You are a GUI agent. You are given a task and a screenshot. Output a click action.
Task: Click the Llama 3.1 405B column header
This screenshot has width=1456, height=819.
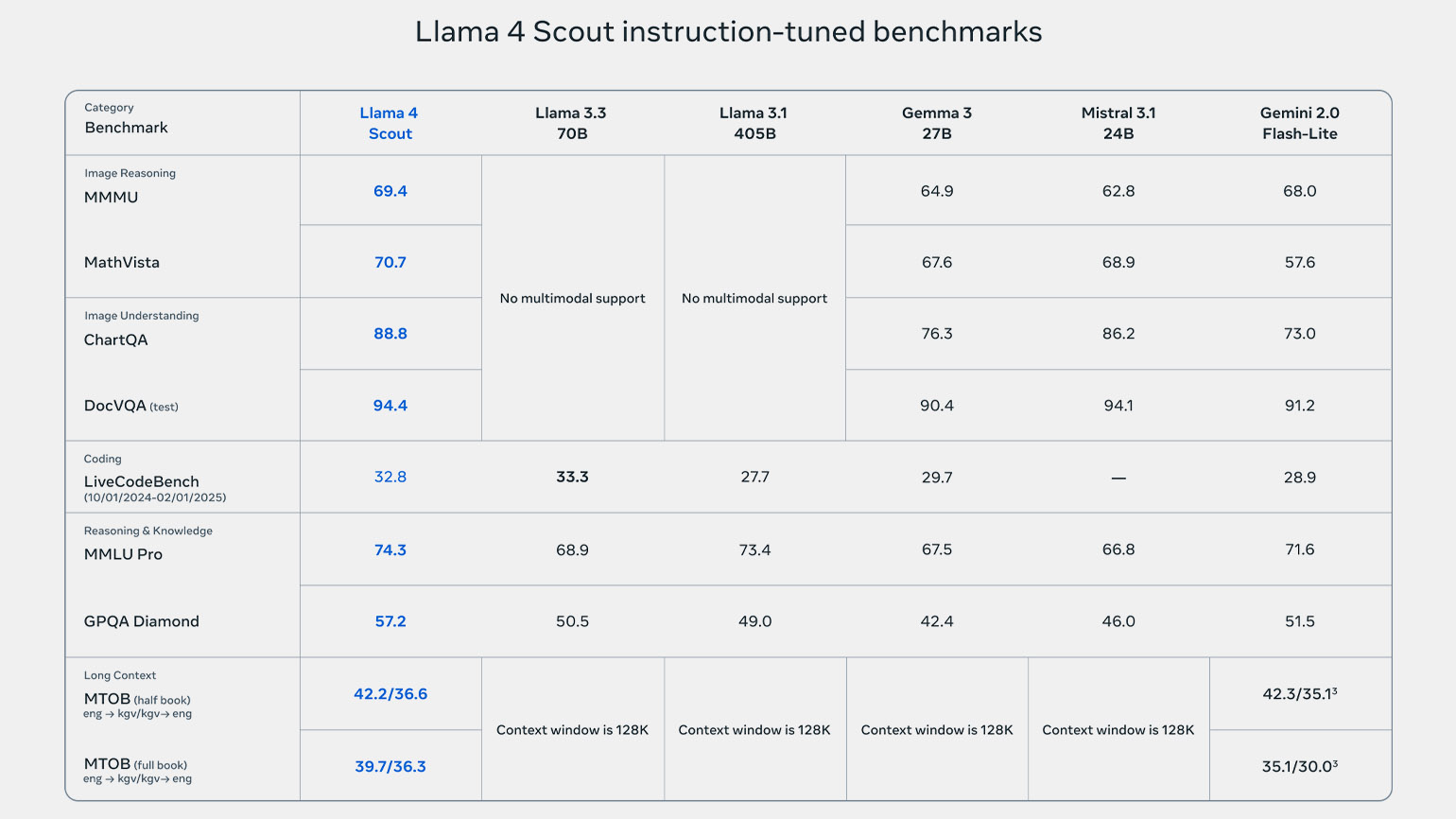pos(754,123)
